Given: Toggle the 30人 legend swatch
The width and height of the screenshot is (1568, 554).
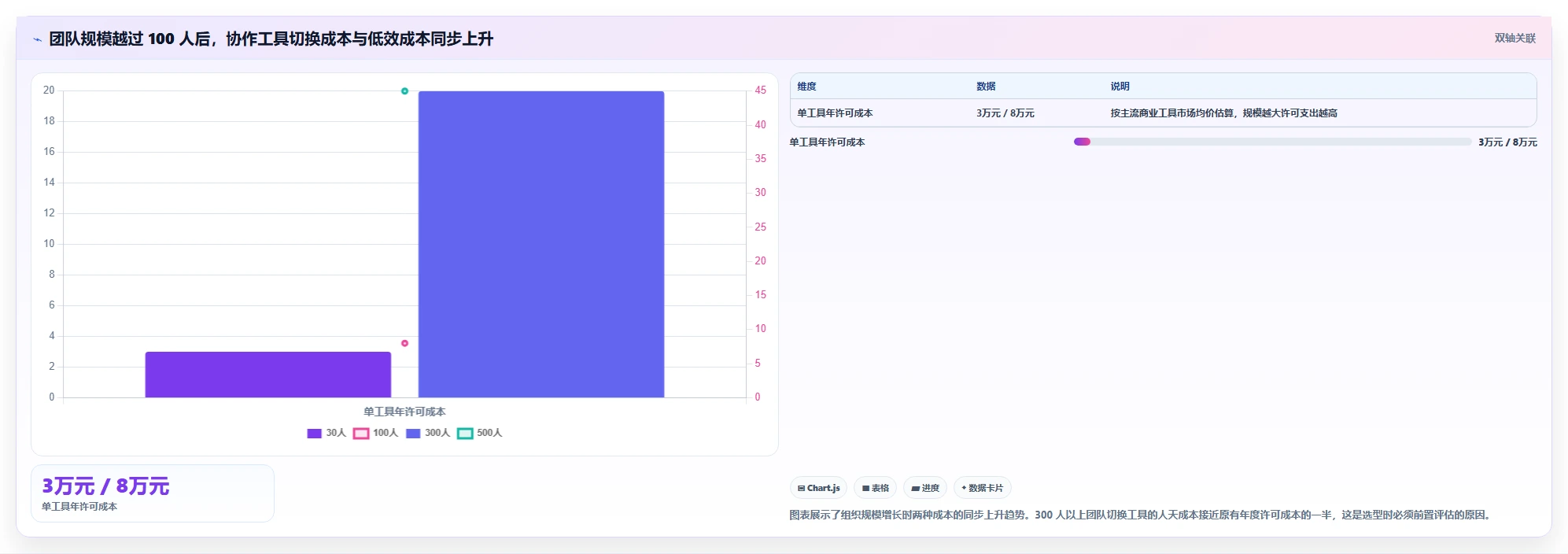Looking at the screenshot, I should [314, 434].
